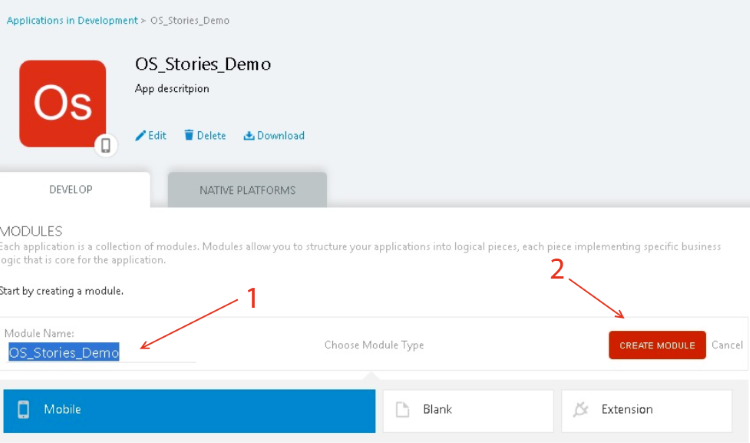The width and height of the screenshot is (750, 443).
Task: Click the Delete link text
Action: [211, 136]
